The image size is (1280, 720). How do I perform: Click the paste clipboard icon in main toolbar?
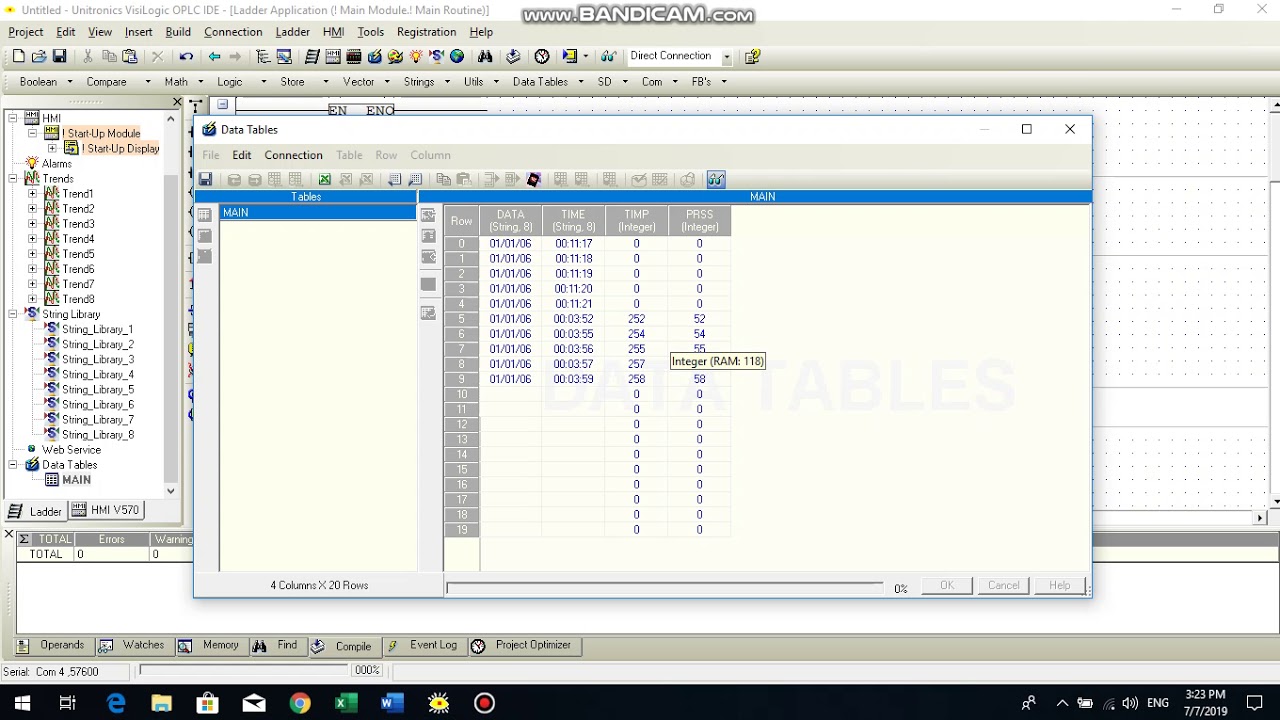(129, 56)
